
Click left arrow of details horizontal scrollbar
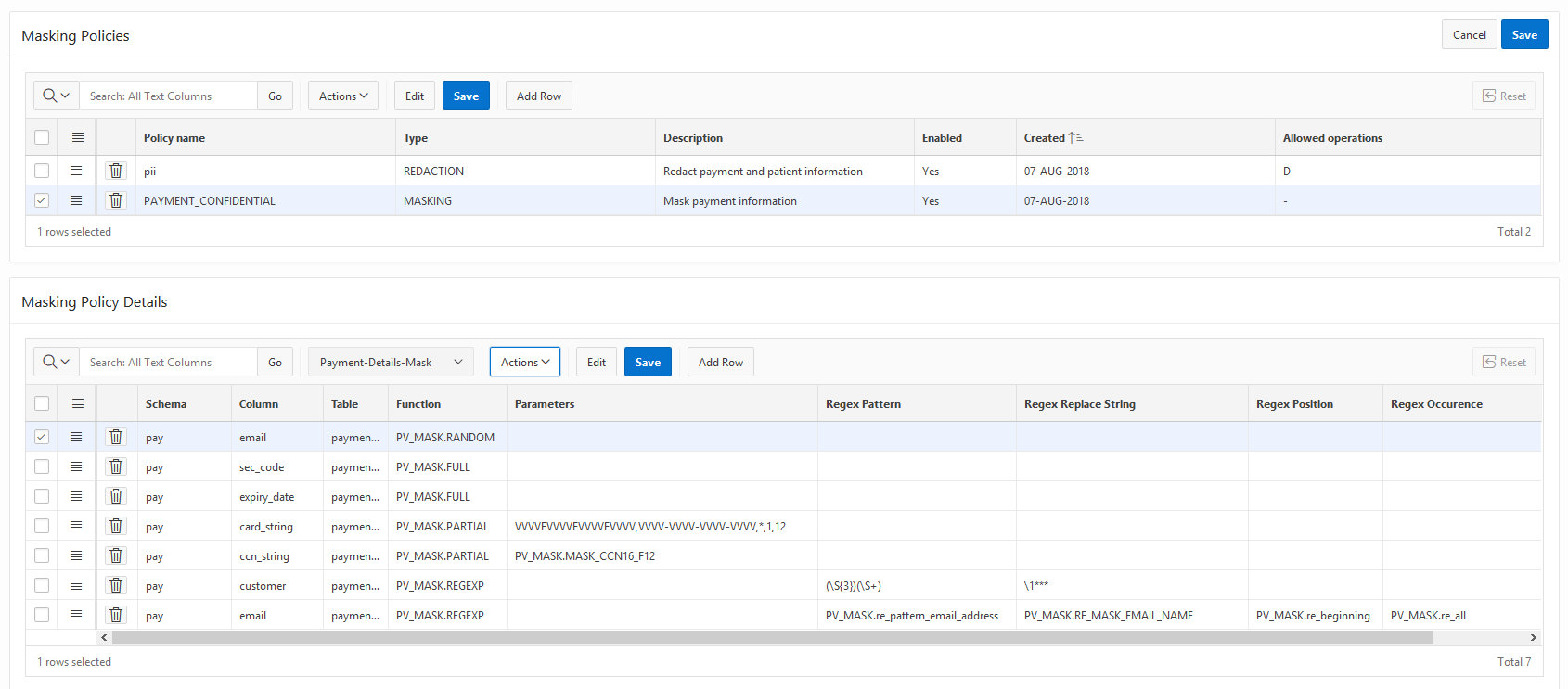pos(104,638)
